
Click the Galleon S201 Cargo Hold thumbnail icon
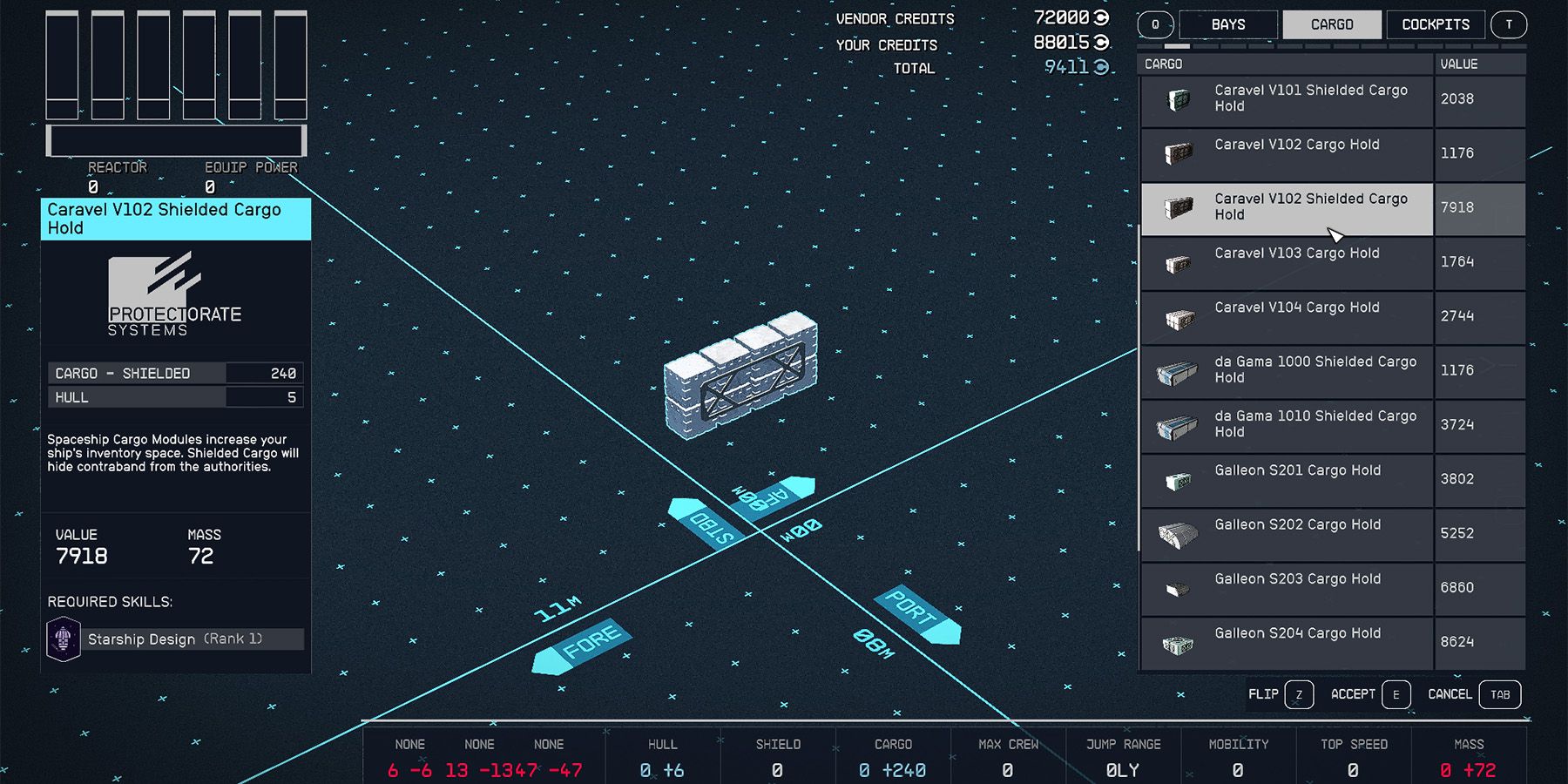click(1178, 480)
